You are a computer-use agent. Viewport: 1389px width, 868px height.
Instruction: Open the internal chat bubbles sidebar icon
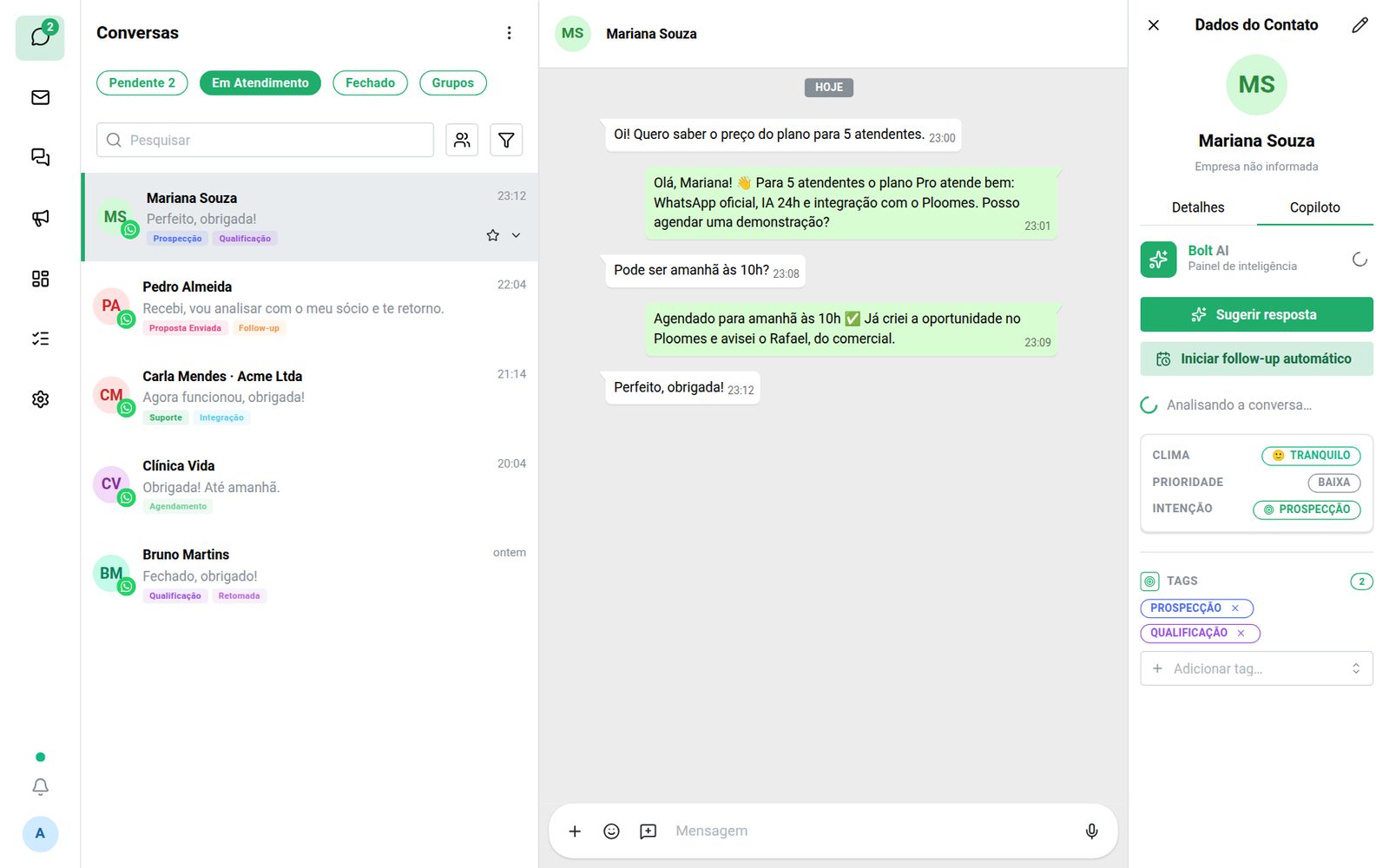40,157
